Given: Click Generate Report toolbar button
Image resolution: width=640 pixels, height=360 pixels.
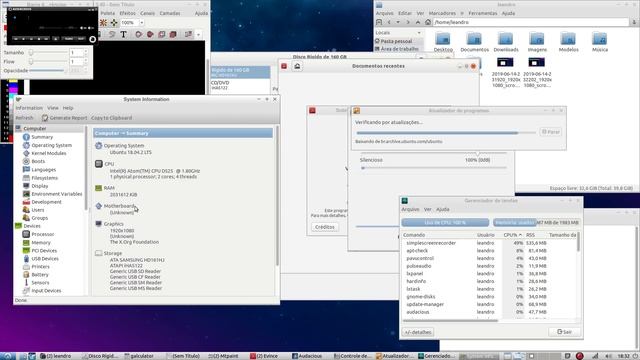Looking at the screenshot, I should click(x=64, y=118).
